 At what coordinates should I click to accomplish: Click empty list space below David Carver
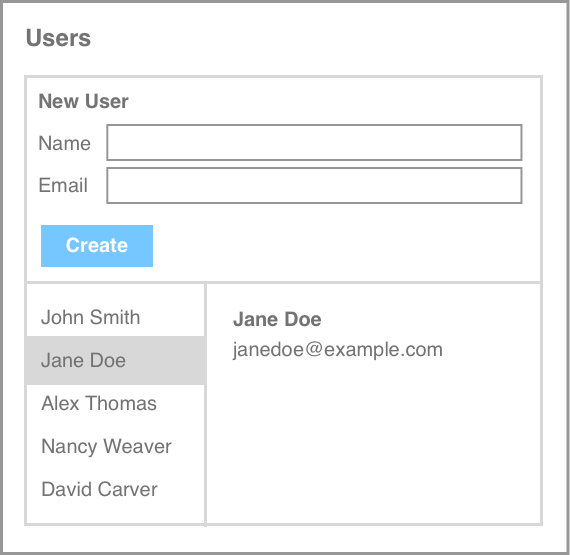(x=116, y=516)
